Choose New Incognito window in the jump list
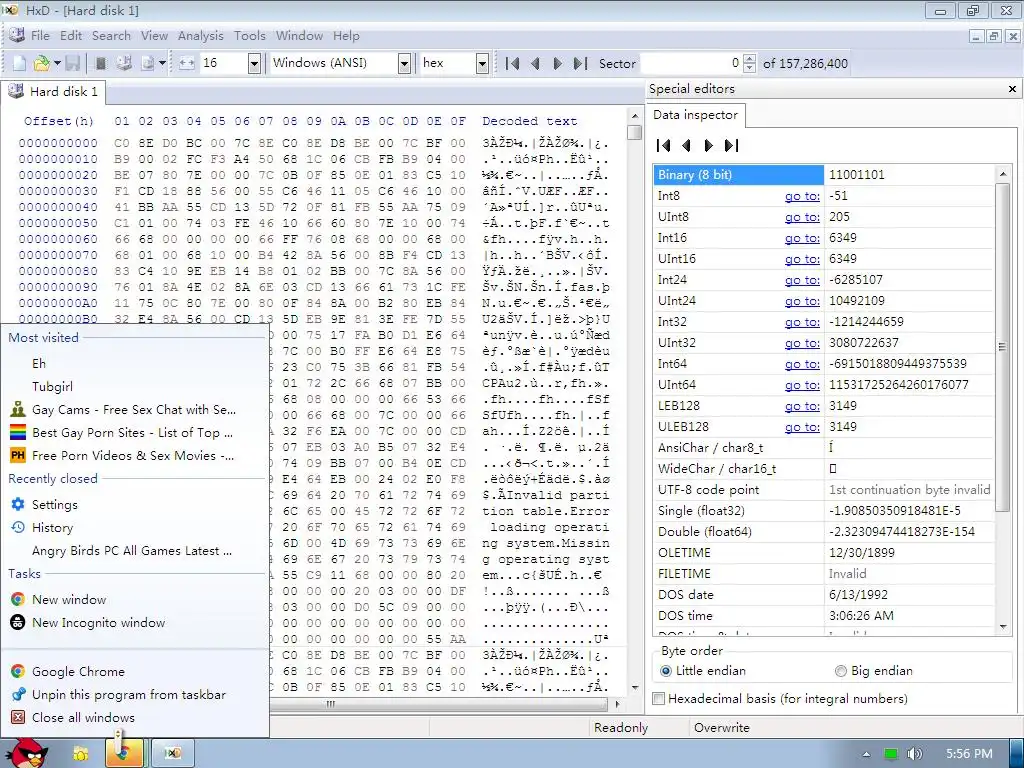Image resolution: width=1024 pixels, height=768 pixels. coord(136,622)
